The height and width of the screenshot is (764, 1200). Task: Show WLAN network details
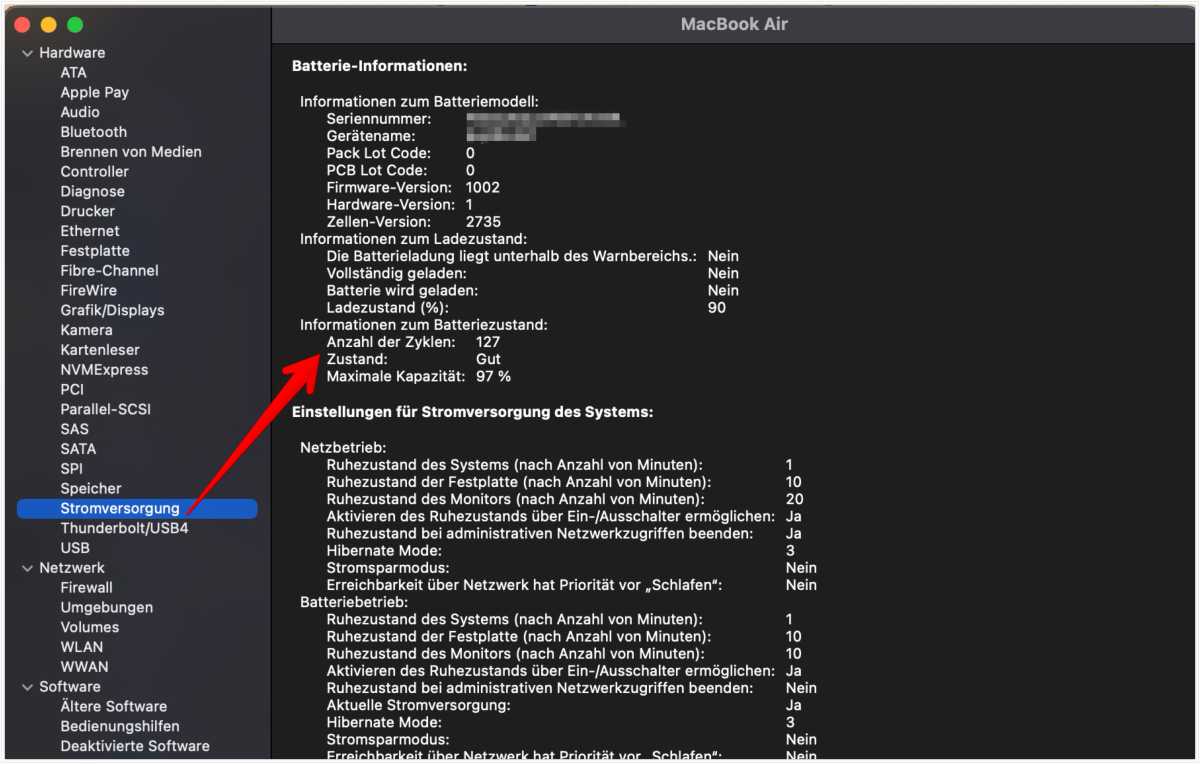coord(81,647)
